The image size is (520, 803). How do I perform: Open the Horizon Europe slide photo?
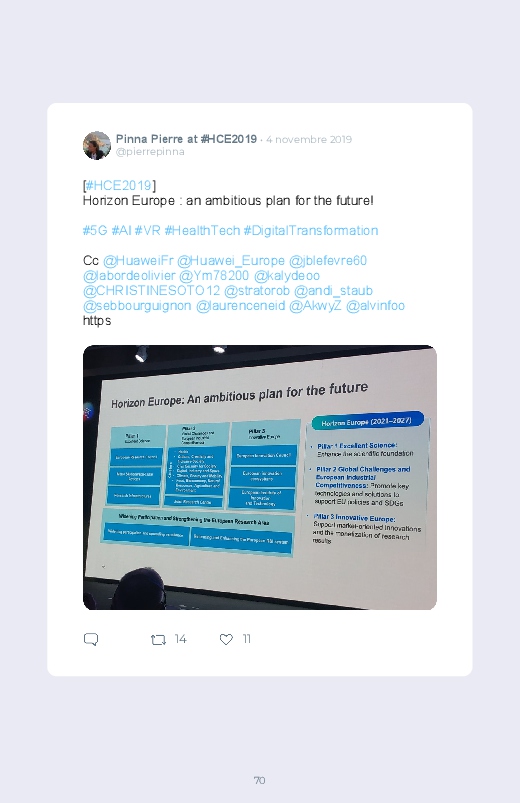tap(260, 477)
